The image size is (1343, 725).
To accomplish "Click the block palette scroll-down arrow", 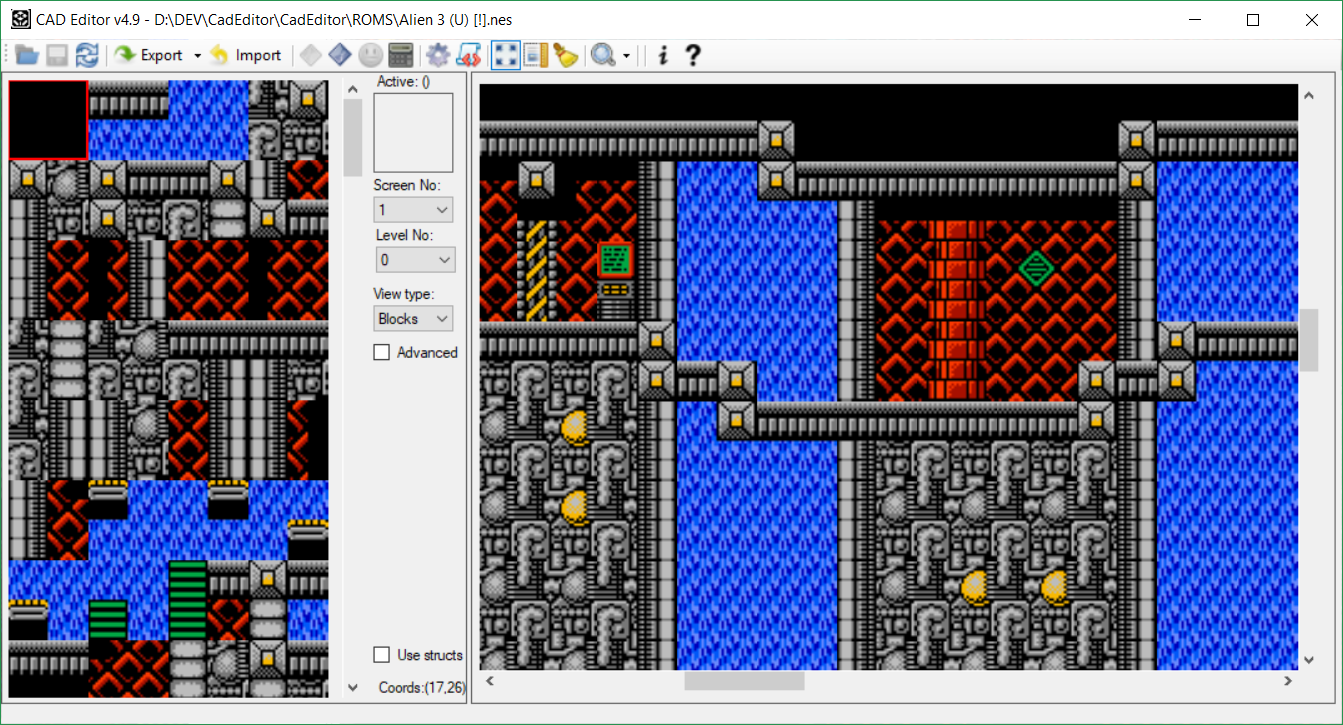I will tap(352, 688).
